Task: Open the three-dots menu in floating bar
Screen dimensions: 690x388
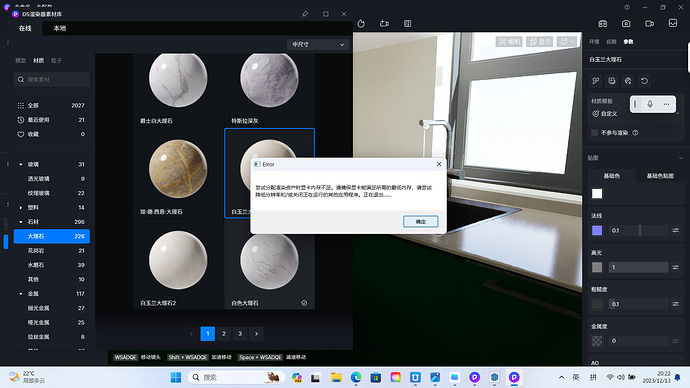Action: point(666,104)
